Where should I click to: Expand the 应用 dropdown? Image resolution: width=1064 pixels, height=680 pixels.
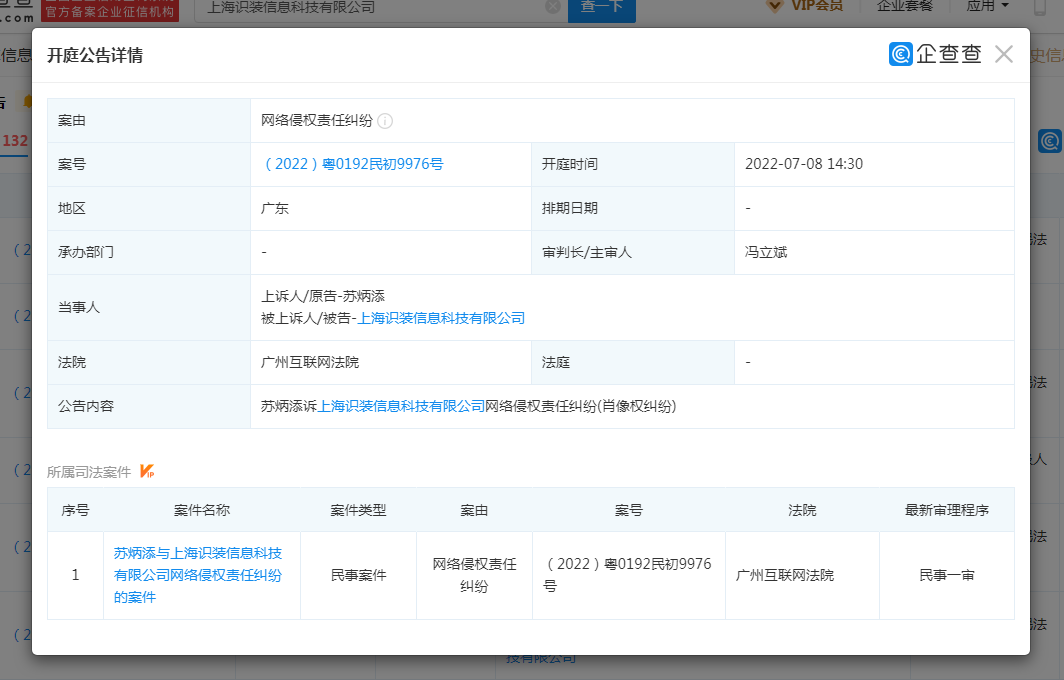pos(987,6)
